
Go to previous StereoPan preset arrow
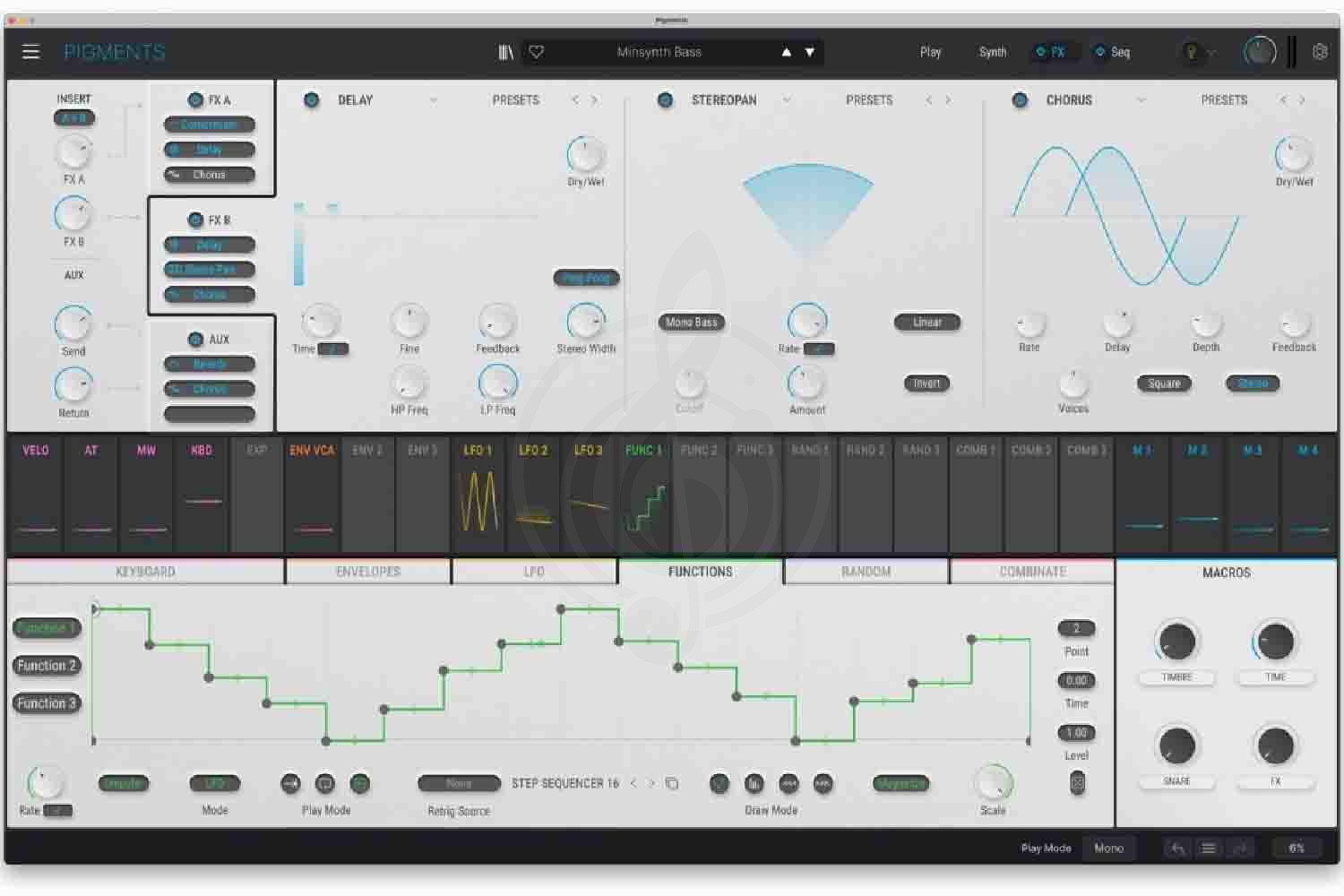[x=929, y=100]
